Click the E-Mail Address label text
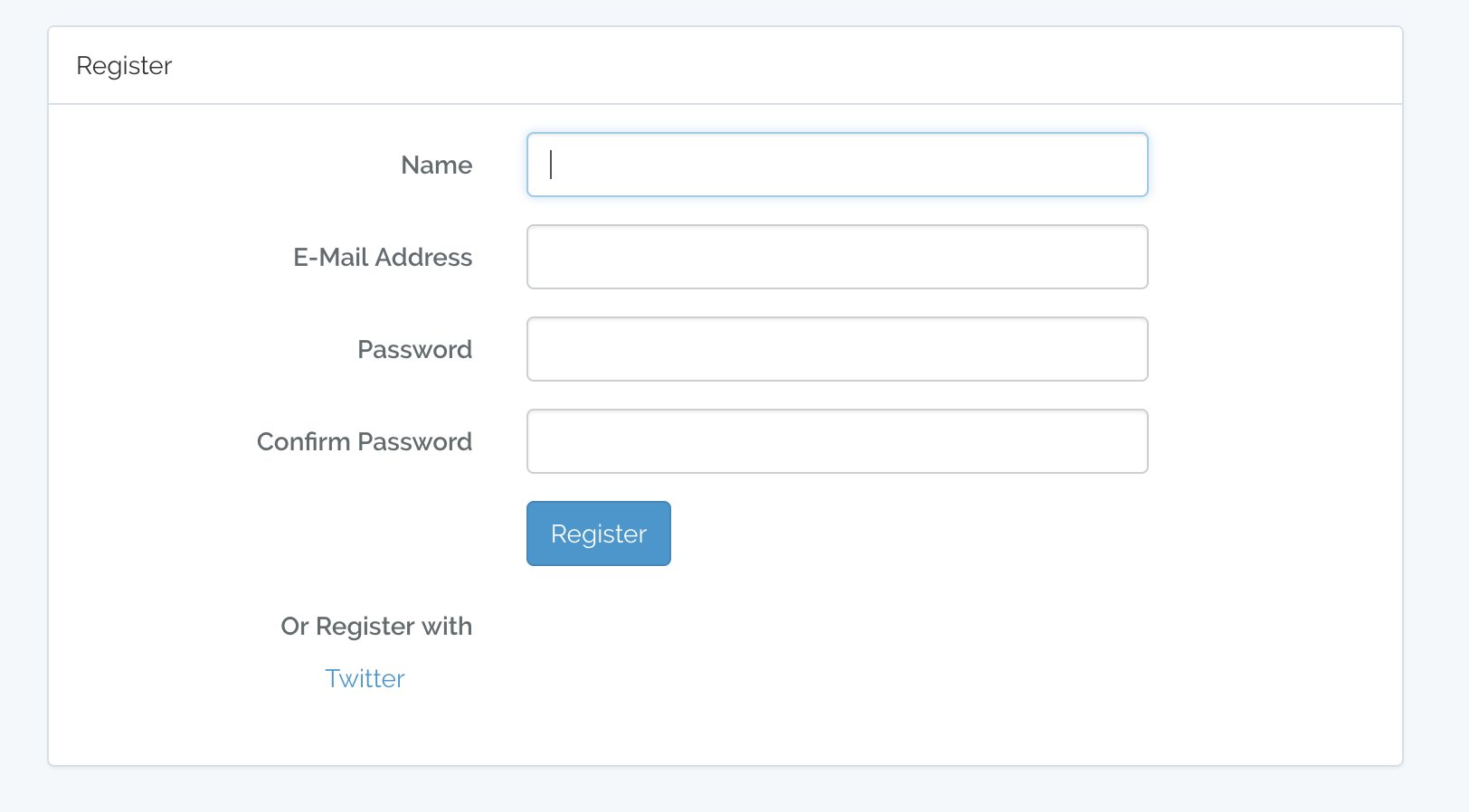The width and height of the screenshot is (1469, 812). [x=382, y=257]
